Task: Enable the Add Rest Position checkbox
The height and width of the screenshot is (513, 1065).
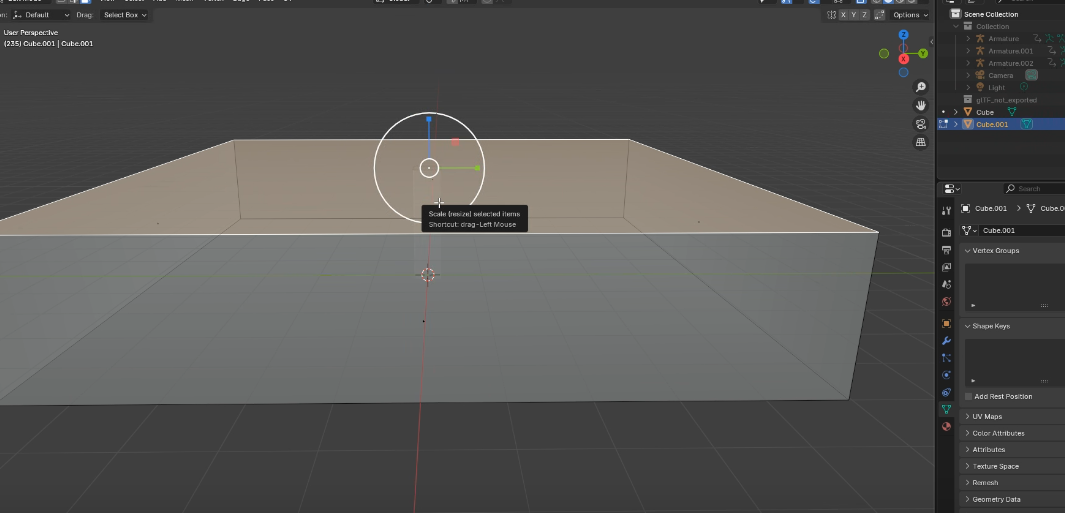Action: pyautogui.click(x=968, y=396)
